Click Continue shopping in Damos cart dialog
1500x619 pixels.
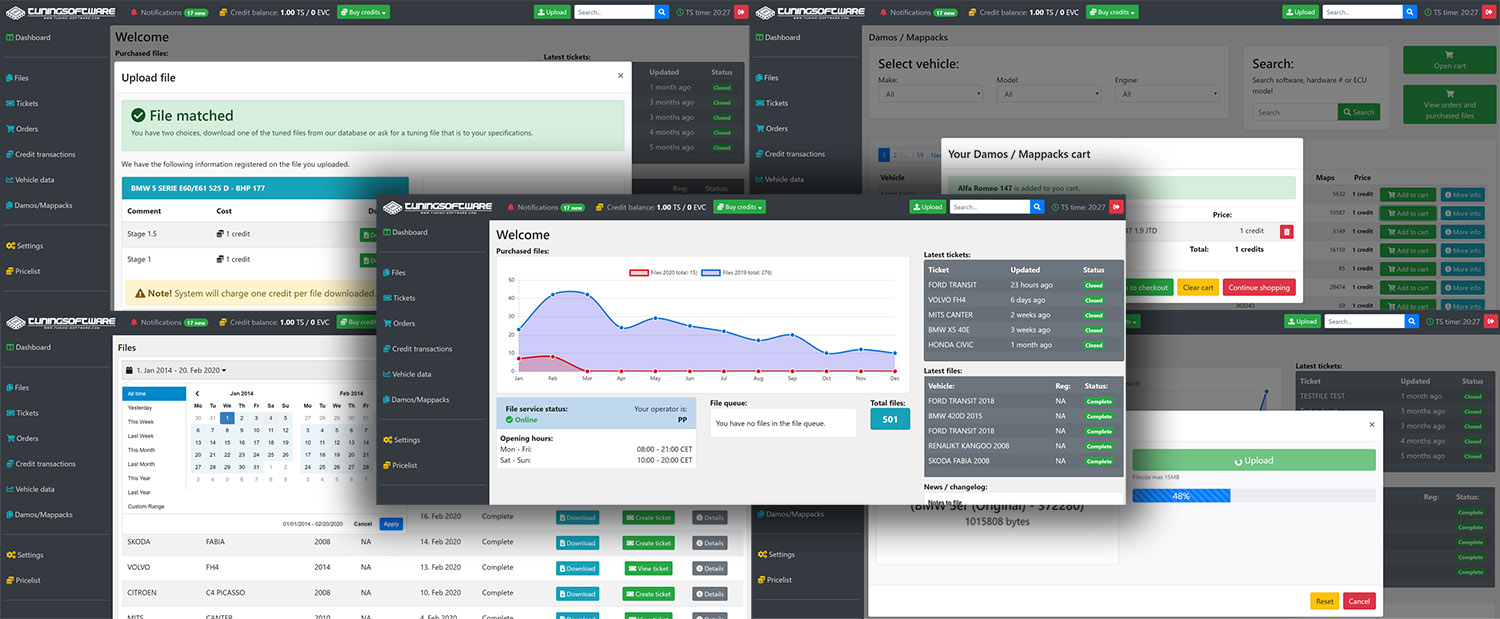(x=1259, y=287)
